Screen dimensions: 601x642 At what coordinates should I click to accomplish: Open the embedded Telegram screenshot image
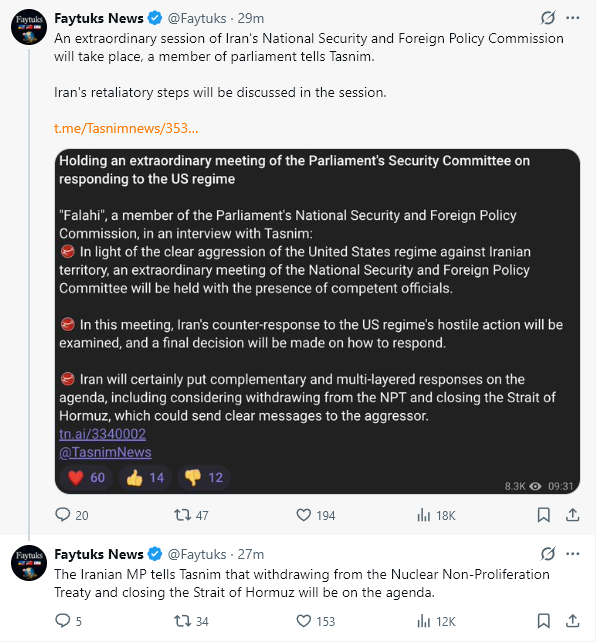pos(317,321)
